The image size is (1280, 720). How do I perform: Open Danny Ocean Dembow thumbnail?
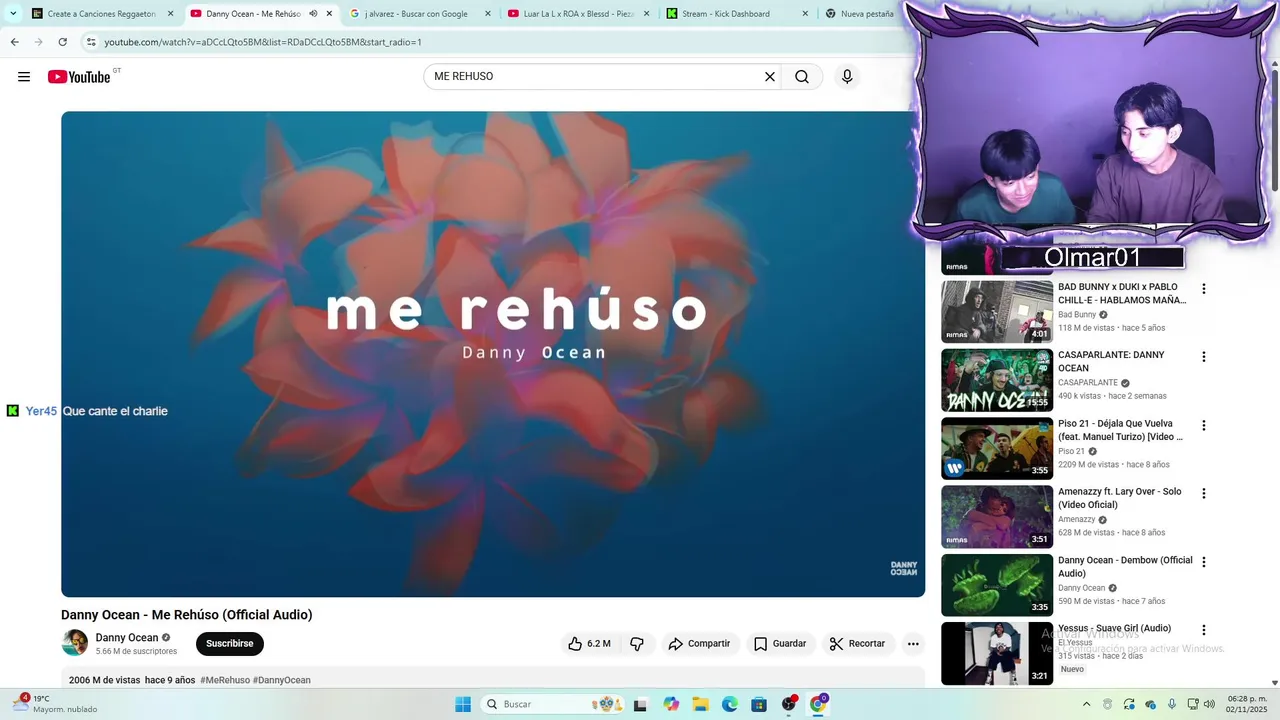[997, 585]
